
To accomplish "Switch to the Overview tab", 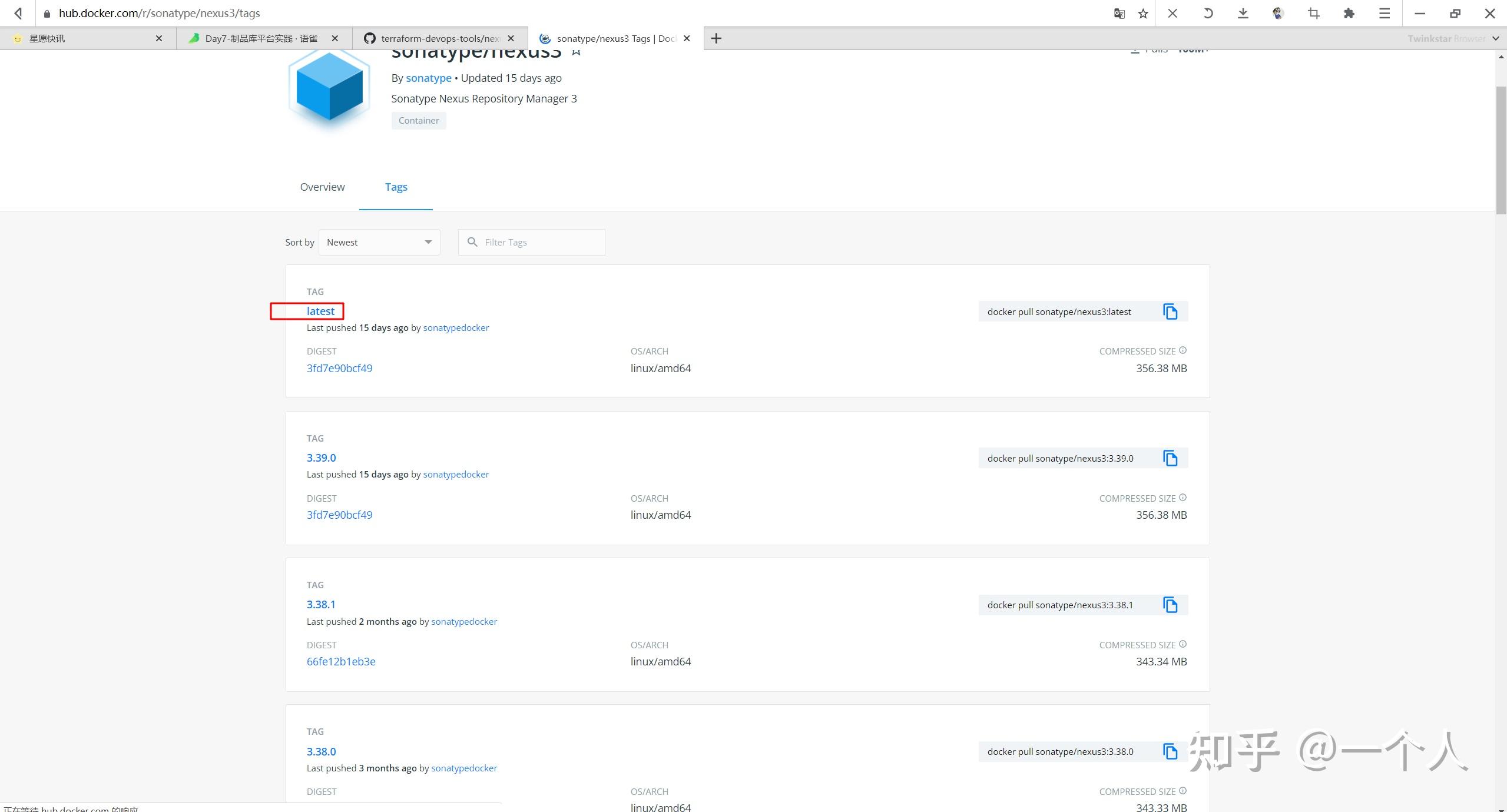I will (x=322, y=187).
